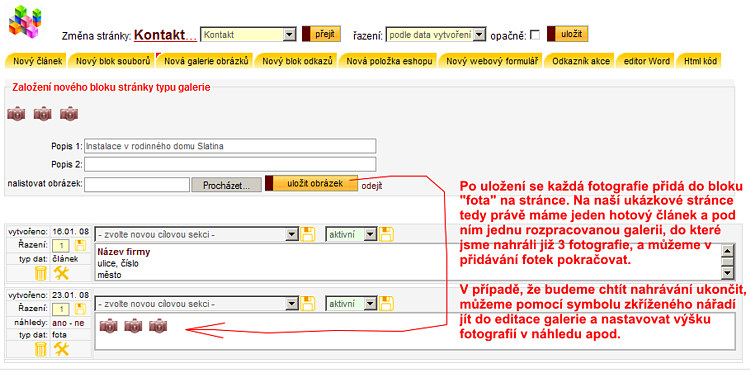The height and width of the screenshot is (378, 750).
Task: Edit the článek block with crossed tools icon
Action: pos(61,273)
